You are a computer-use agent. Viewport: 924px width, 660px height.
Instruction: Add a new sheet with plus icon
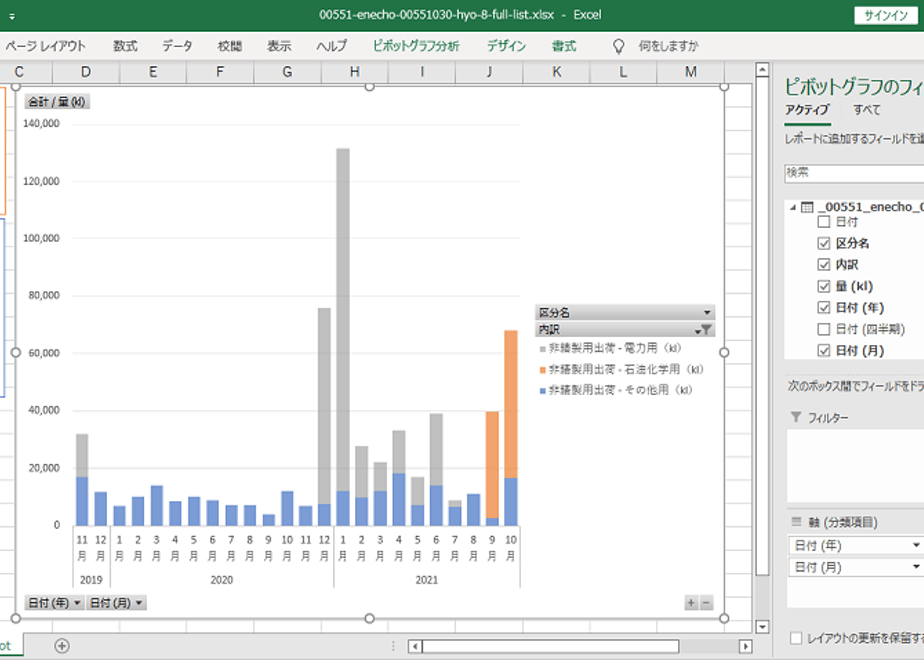[x=62, y=646]
